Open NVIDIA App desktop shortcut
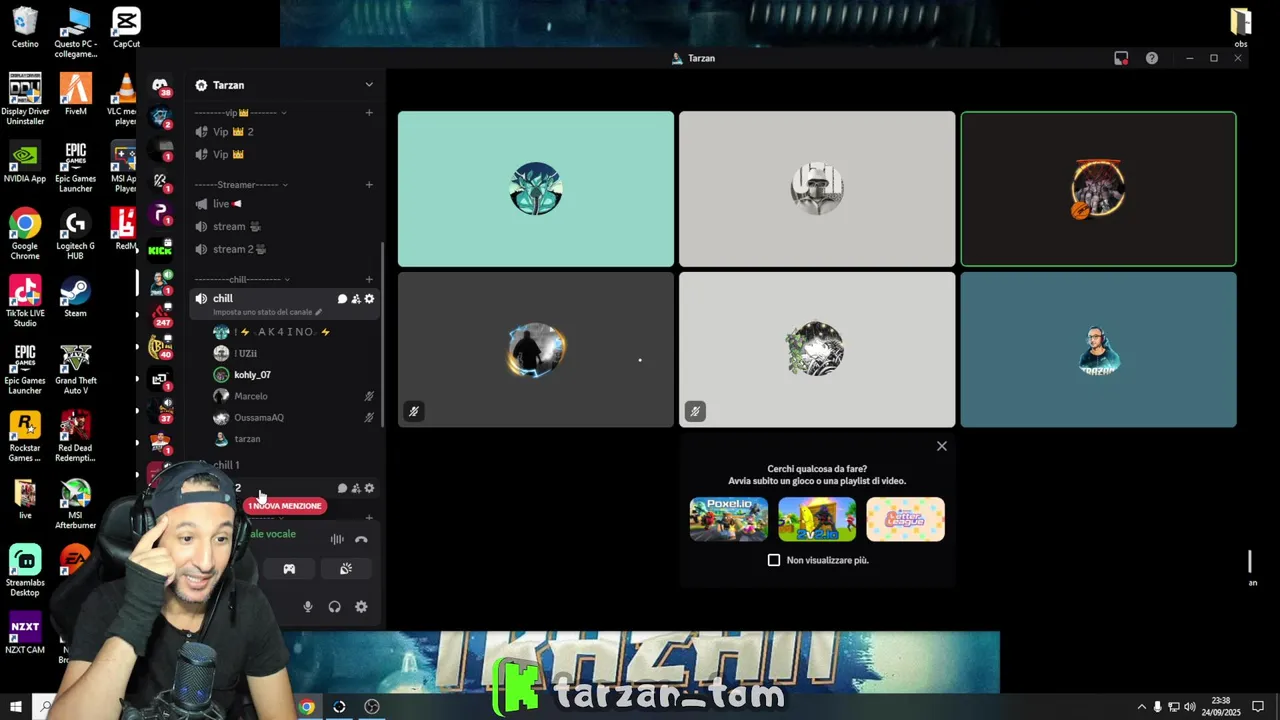Viewport: 1280px width, 720px height. (25, 164)
